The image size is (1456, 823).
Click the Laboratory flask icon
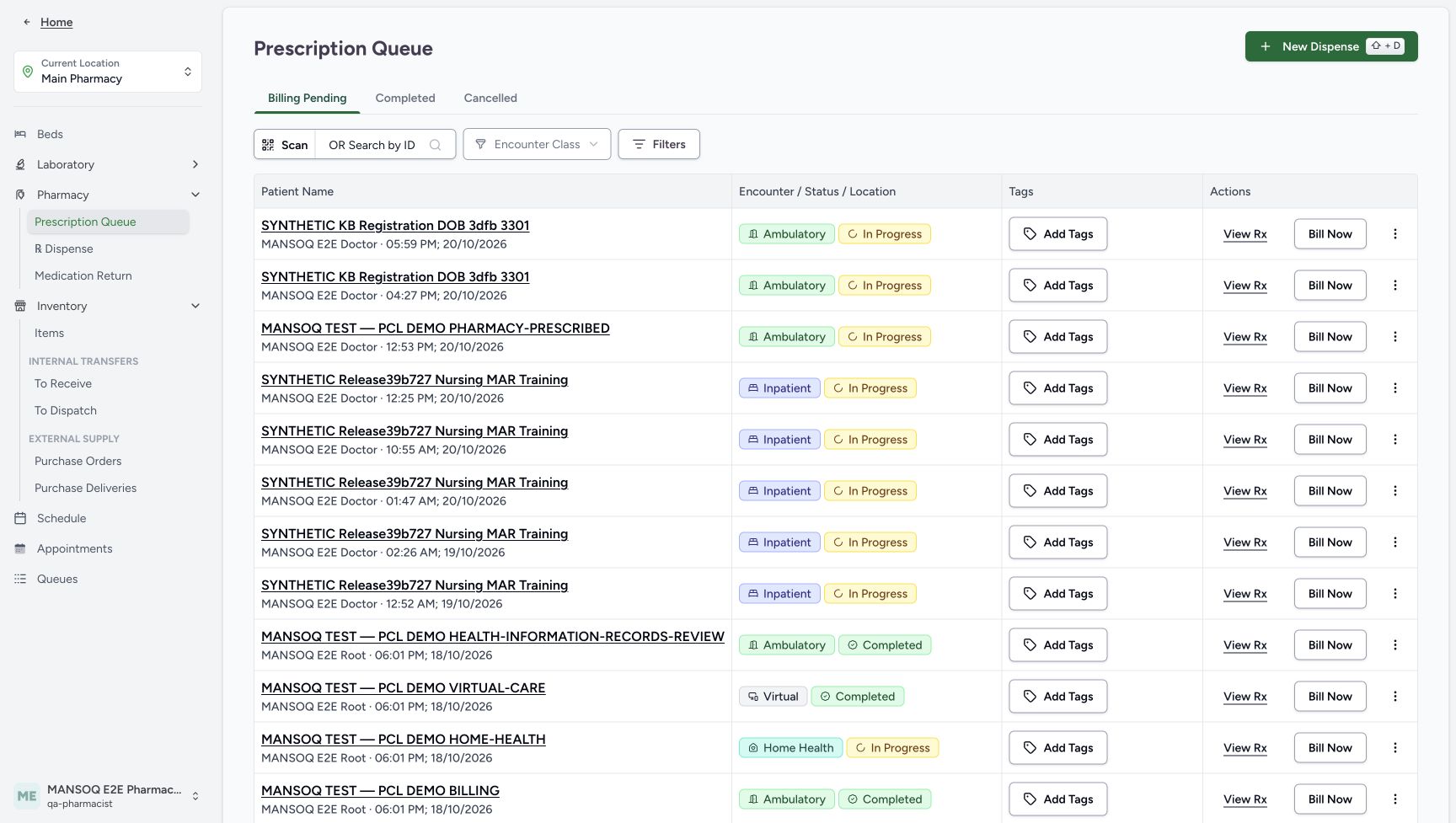tap(20, 164)
